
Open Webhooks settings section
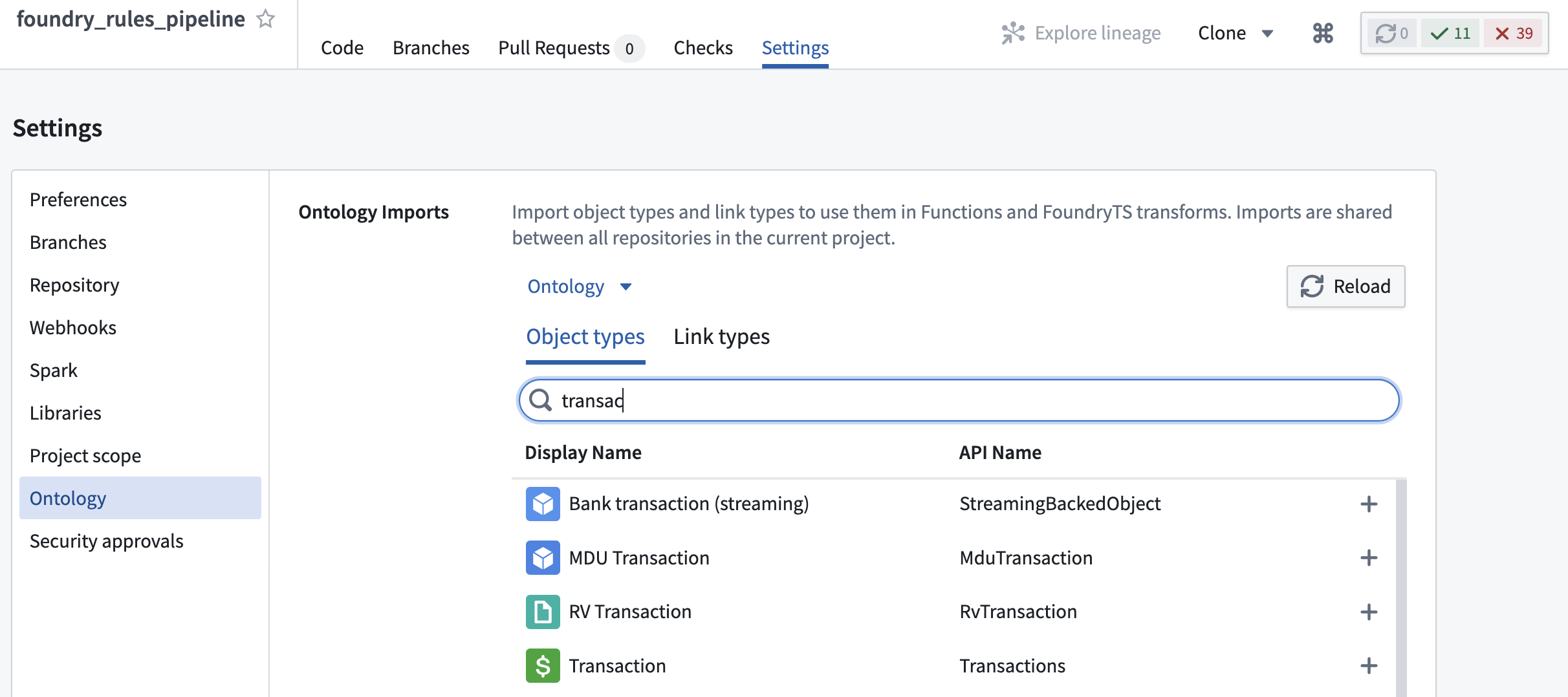73,328
